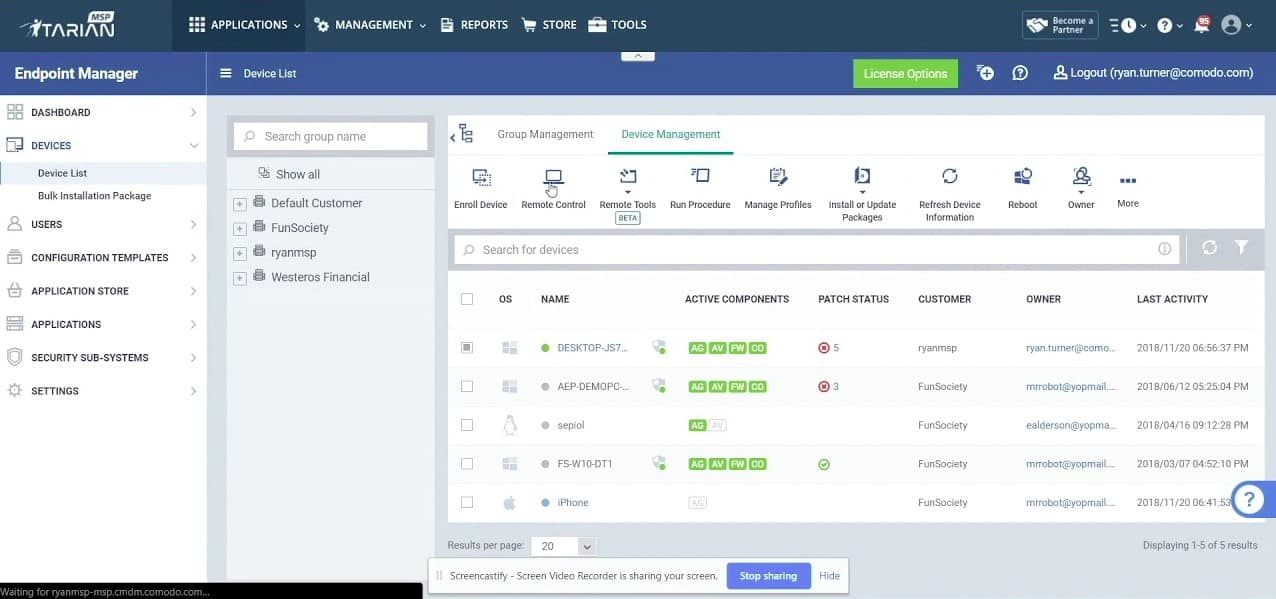Image resolution: width=1276 pixels, height=599 pixels.
Task: Open Remote Tools beta menu
Action: click(628, 178)
